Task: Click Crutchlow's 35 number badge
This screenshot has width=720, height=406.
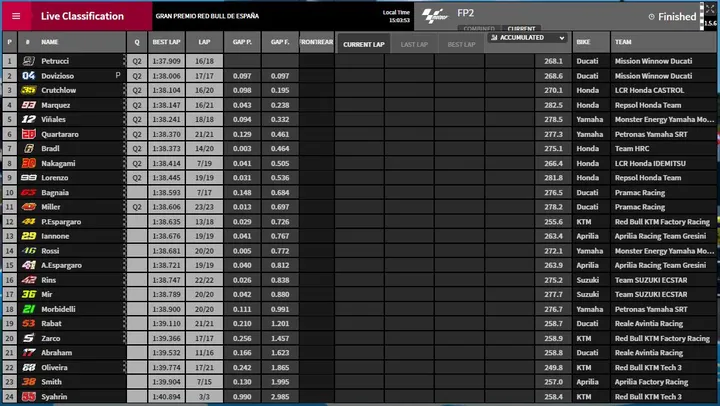Action: (28, 90)
